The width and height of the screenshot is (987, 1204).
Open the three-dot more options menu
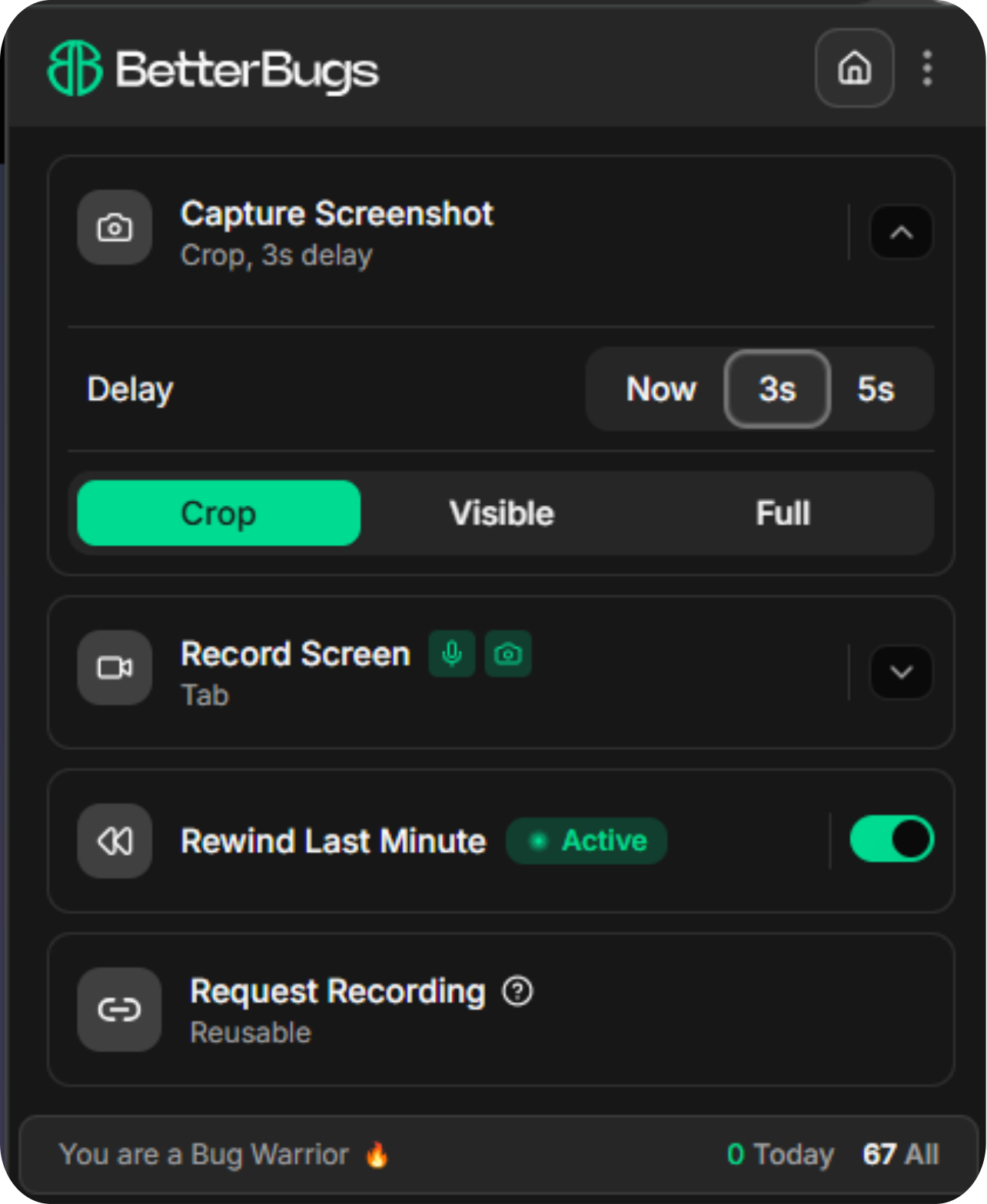[927, 68]
